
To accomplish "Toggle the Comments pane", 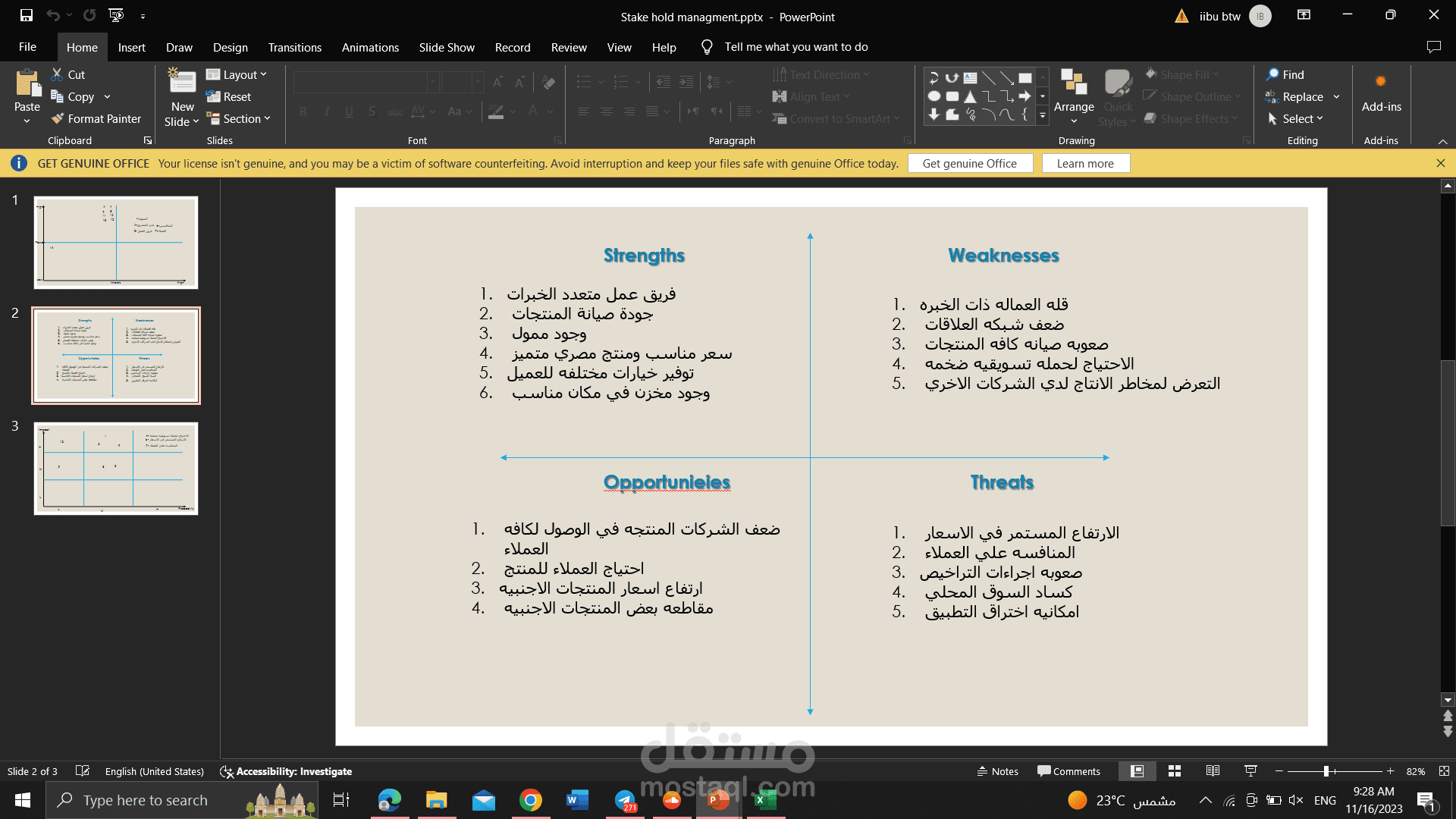I will (1068, 771).
